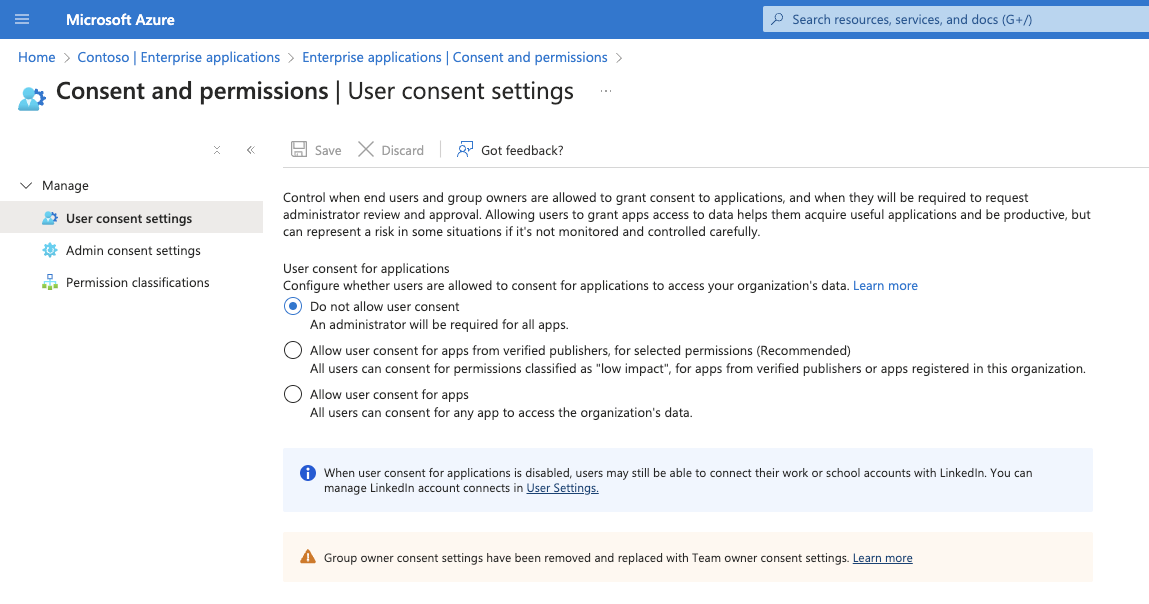
Task: Collapse the Manage section chevron
Action: click(x=26, y=185)
